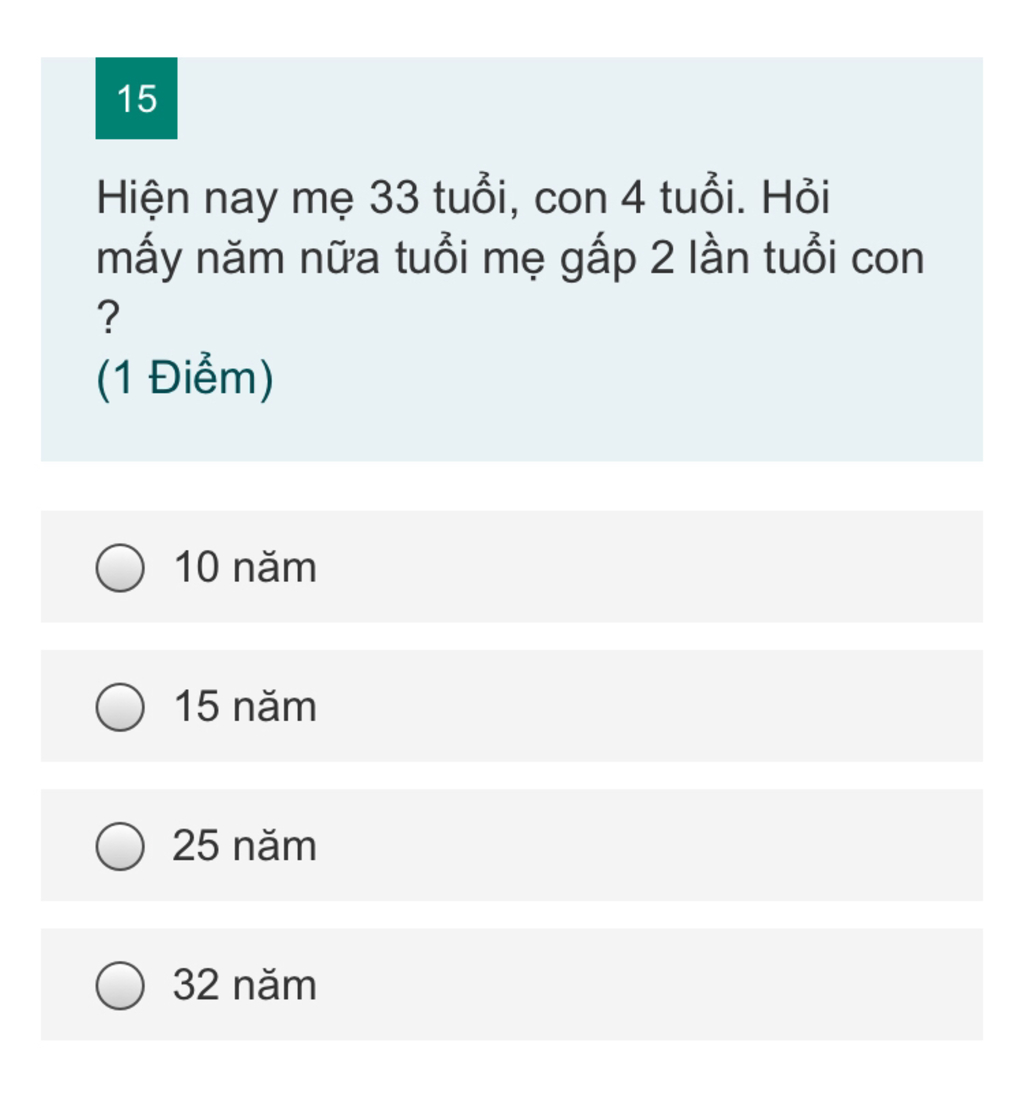Click the "15 năm" answer label text

click(x=245, y=706)
